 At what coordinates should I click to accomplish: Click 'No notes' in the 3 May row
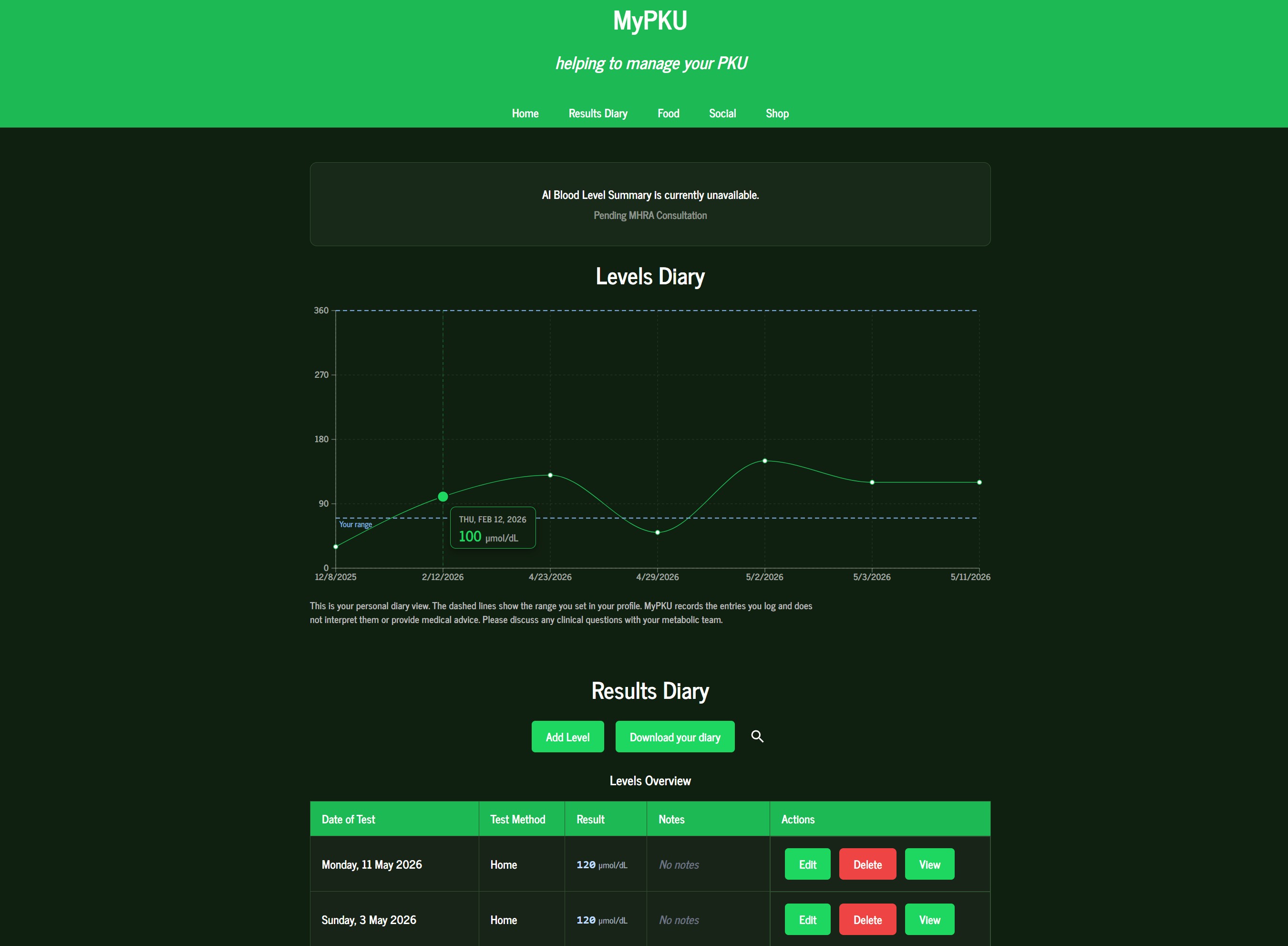pos(679,920)
